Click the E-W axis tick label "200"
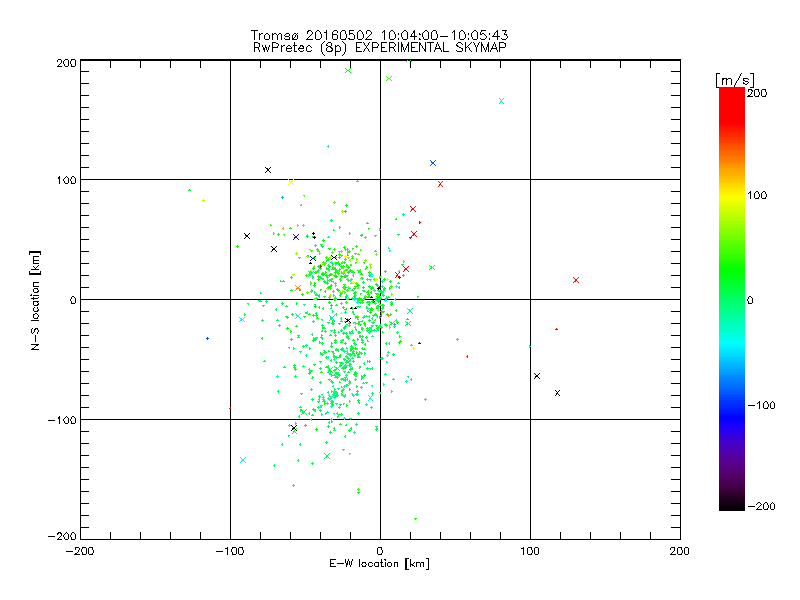This screenshot has width=800, height=600. (680, 551)
